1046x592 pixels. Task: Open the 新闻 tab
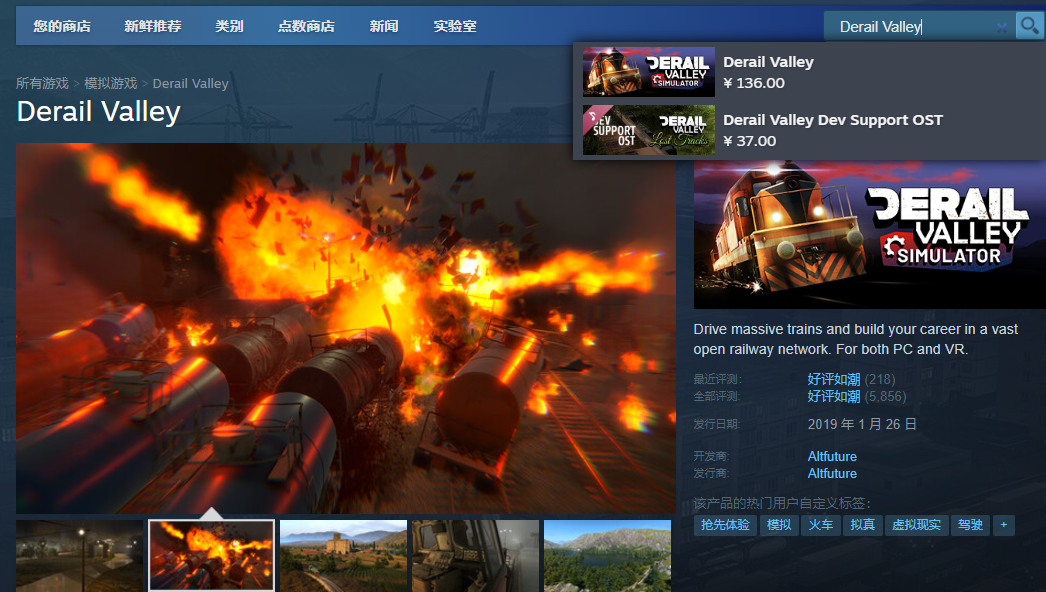(384, 26)
